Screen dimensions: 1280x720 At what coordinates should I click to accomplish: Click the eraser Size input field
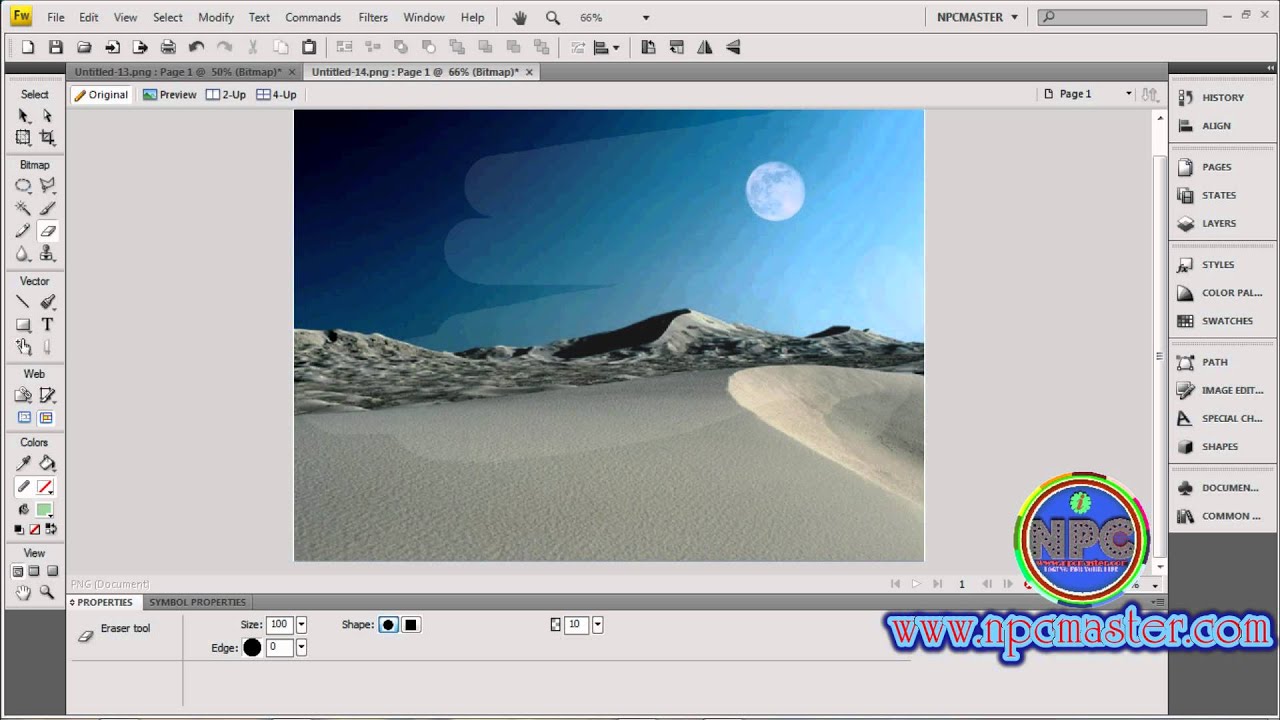coord(279,625)
